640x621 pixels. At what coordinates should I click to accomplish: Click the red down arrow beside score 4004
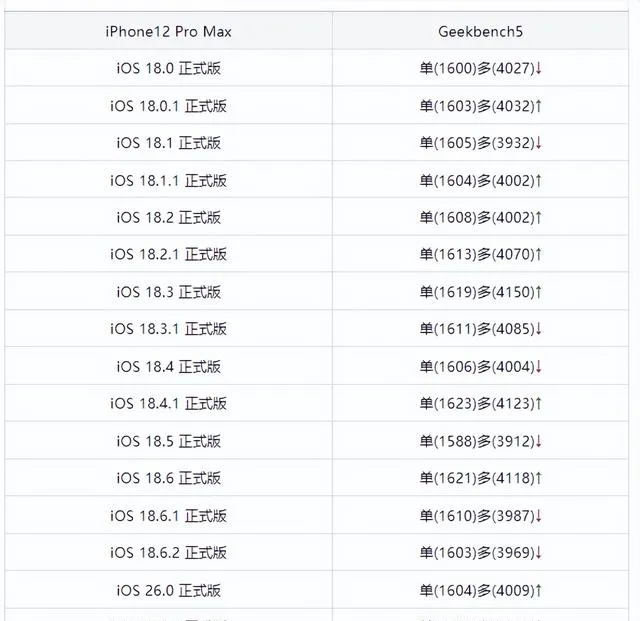pyautogui.click(x=538, y=367)
